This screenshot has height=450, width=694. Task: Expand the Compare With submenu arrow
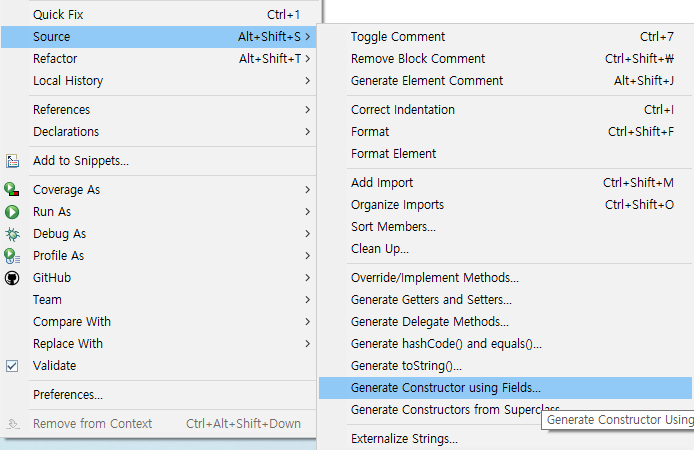[x=308, y=322]
